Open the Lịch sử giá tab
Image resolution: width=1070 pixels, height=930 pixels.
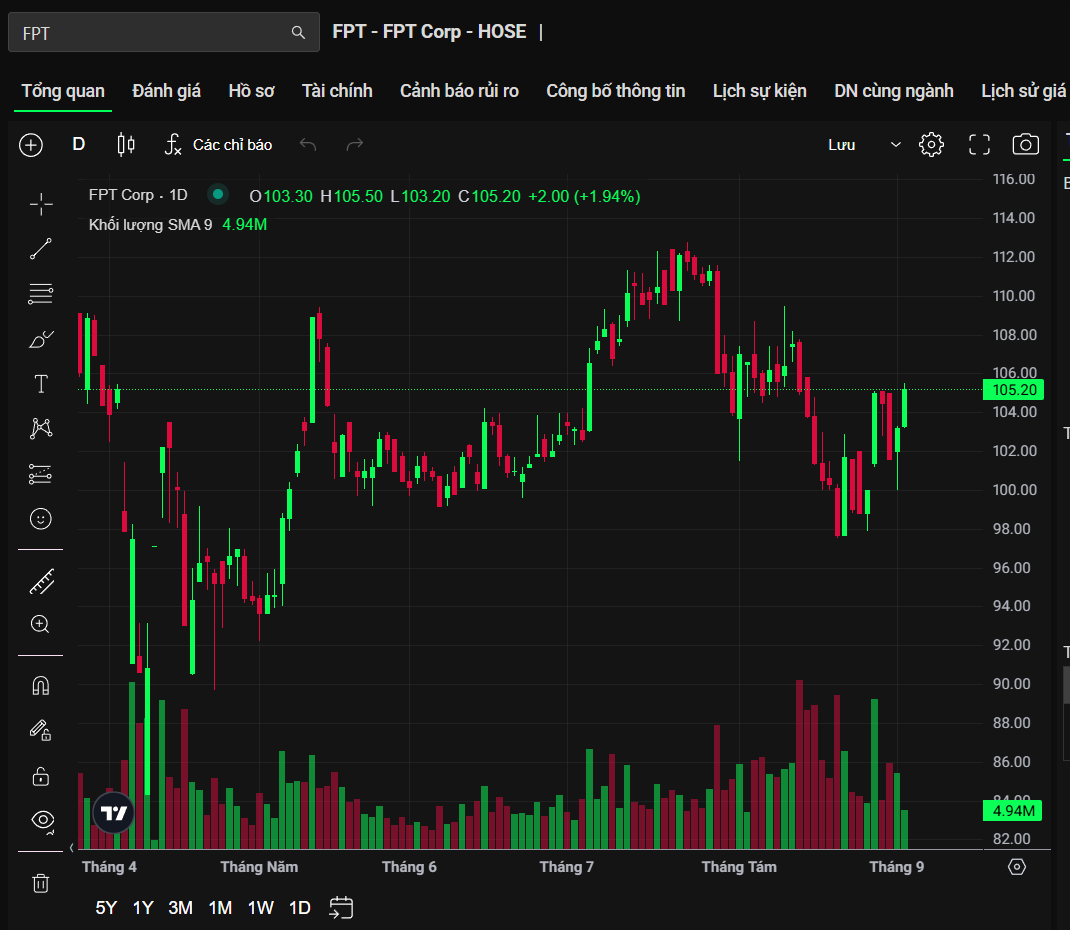coord(1024,91)
